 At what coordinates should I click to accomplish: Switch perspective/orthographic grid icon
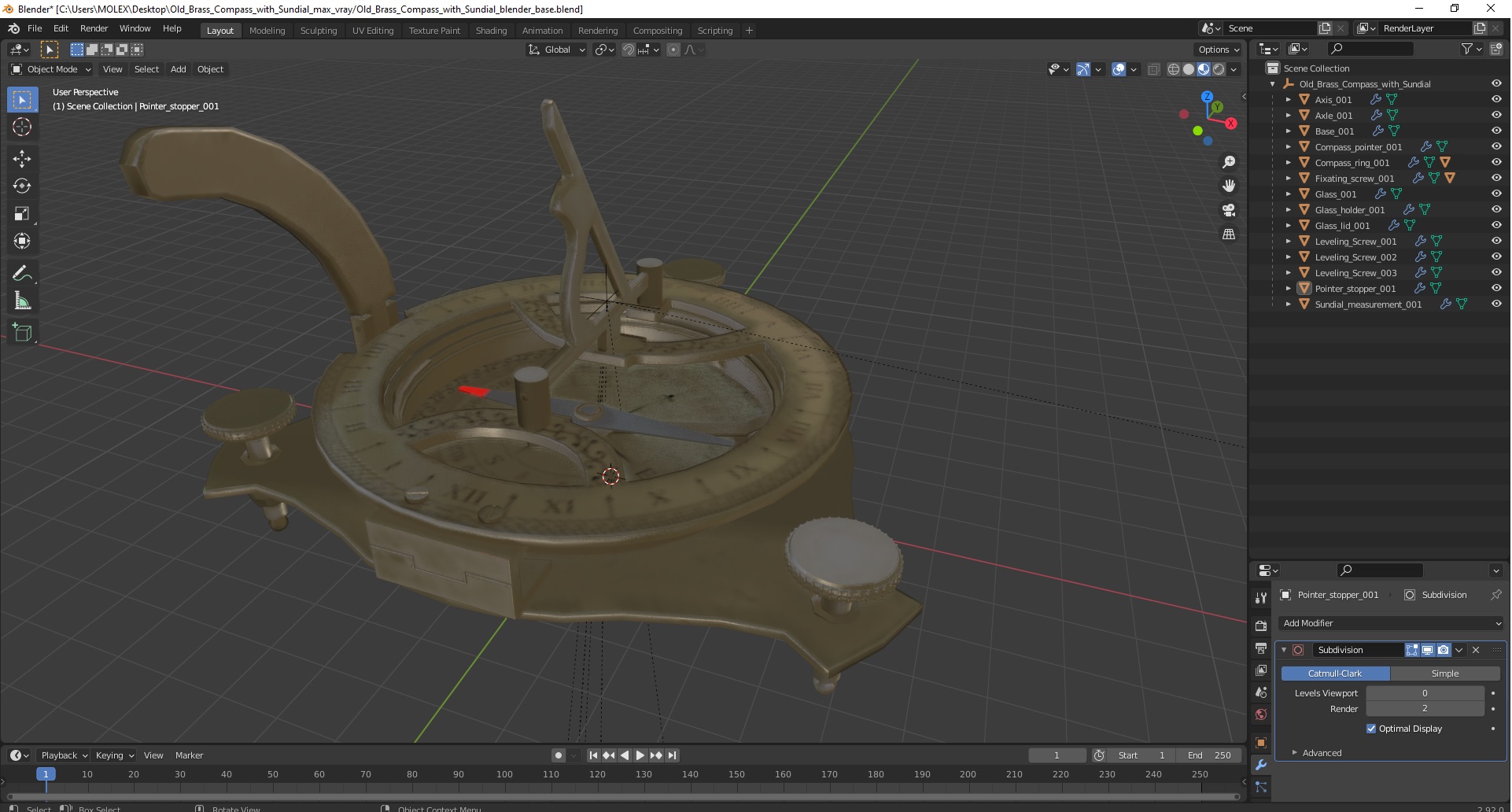click(1229, 234)
